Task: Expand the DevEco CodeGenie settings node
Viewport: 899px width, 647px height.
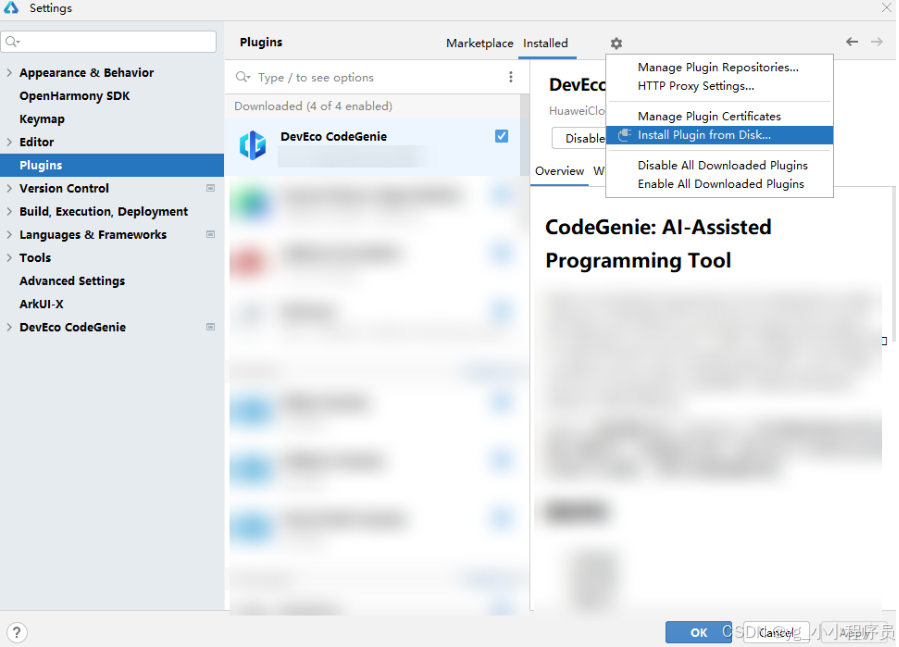Action: point(9,327)
